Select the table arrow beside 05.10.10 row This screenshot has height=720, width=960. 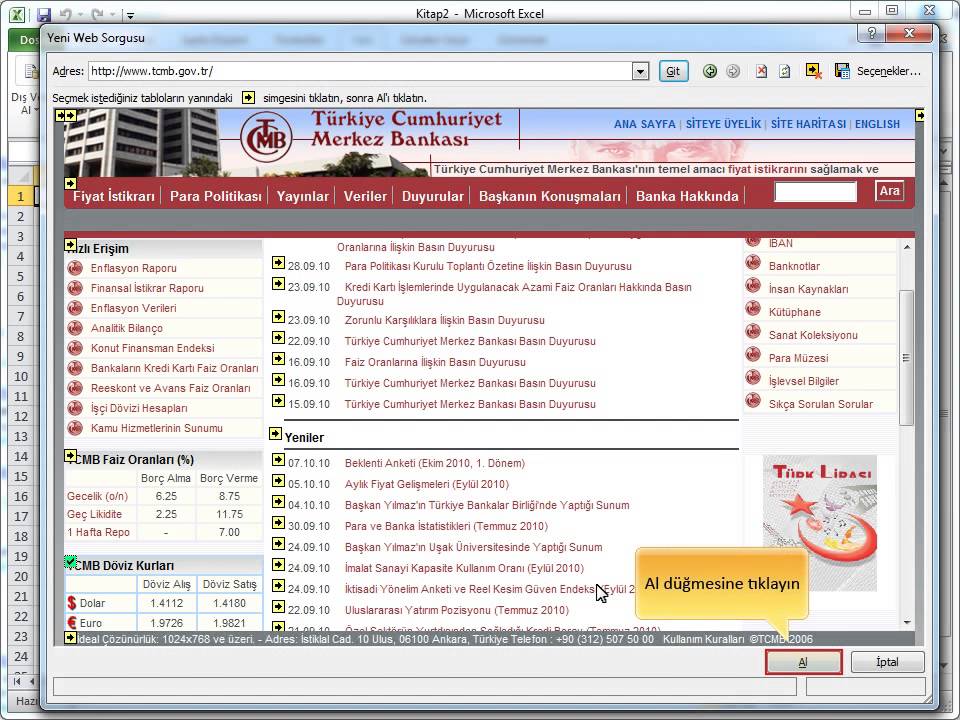278,480
